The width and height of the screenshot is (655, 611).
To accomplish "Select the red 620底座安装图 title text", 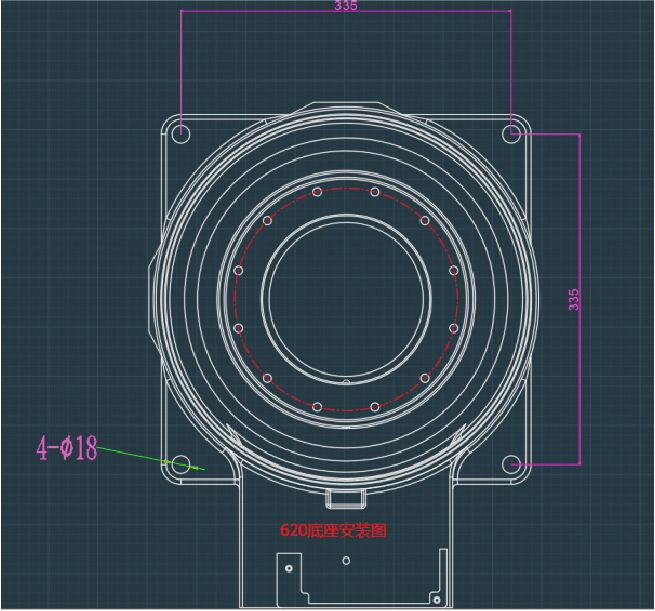I will pyautogui.click(x=333, y=531).
